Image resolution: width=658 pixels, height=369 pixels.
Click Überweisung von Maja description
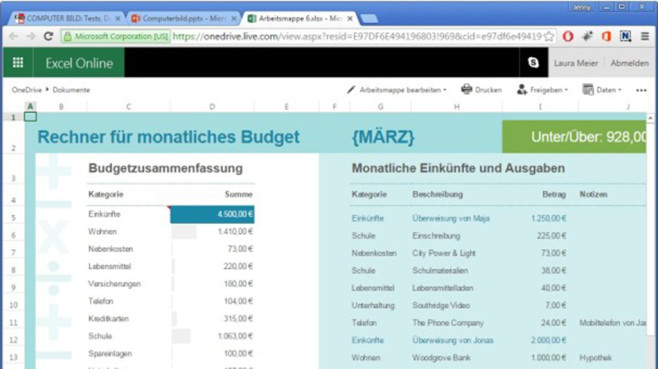click(x=451, y=218)
